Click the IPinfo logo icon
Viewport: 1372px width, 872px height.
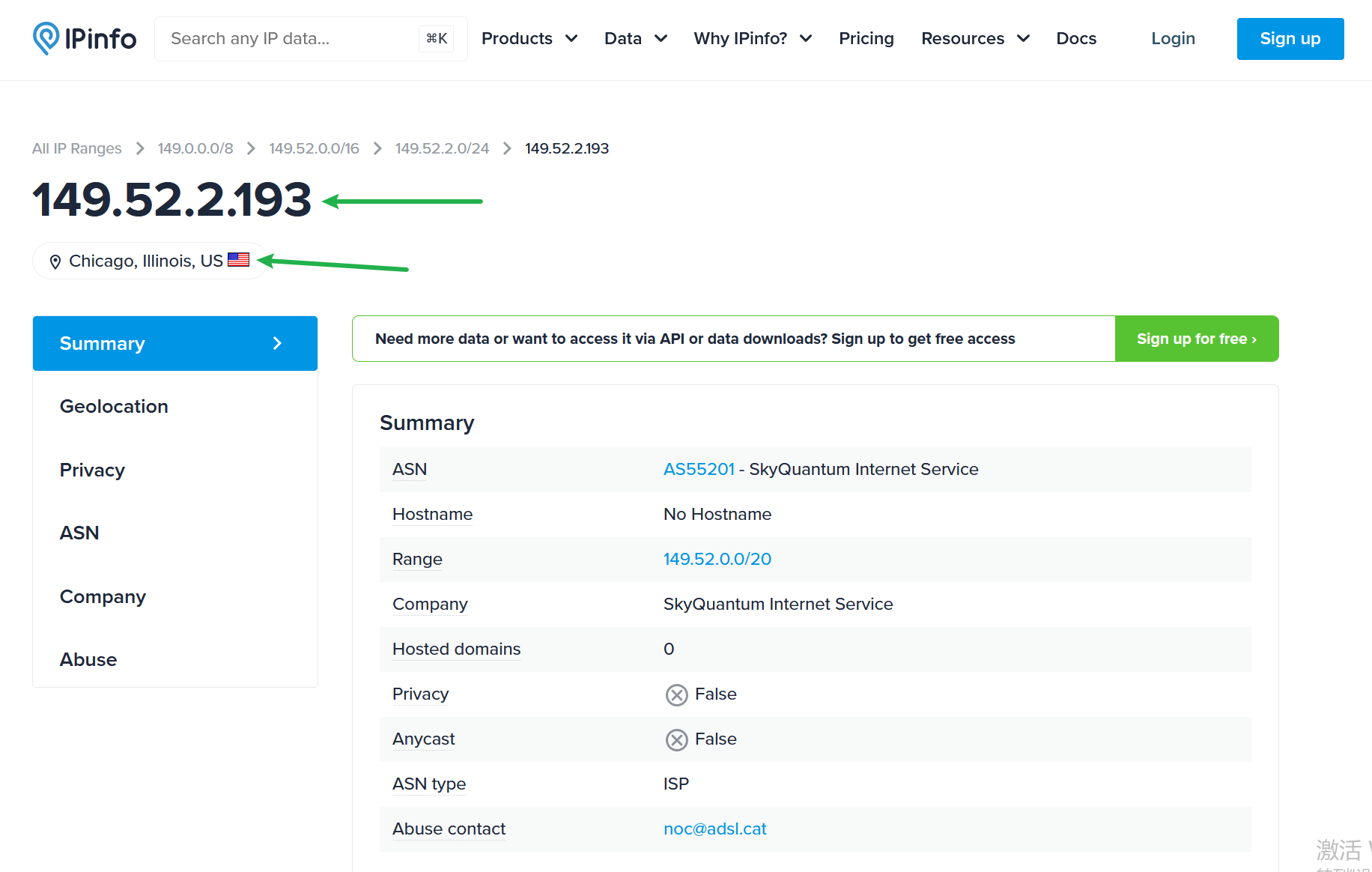pos(46,38)
